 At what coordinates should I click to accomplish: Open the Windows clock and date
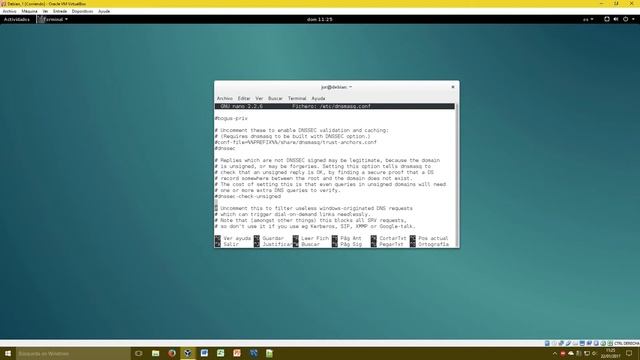point(611,353)
